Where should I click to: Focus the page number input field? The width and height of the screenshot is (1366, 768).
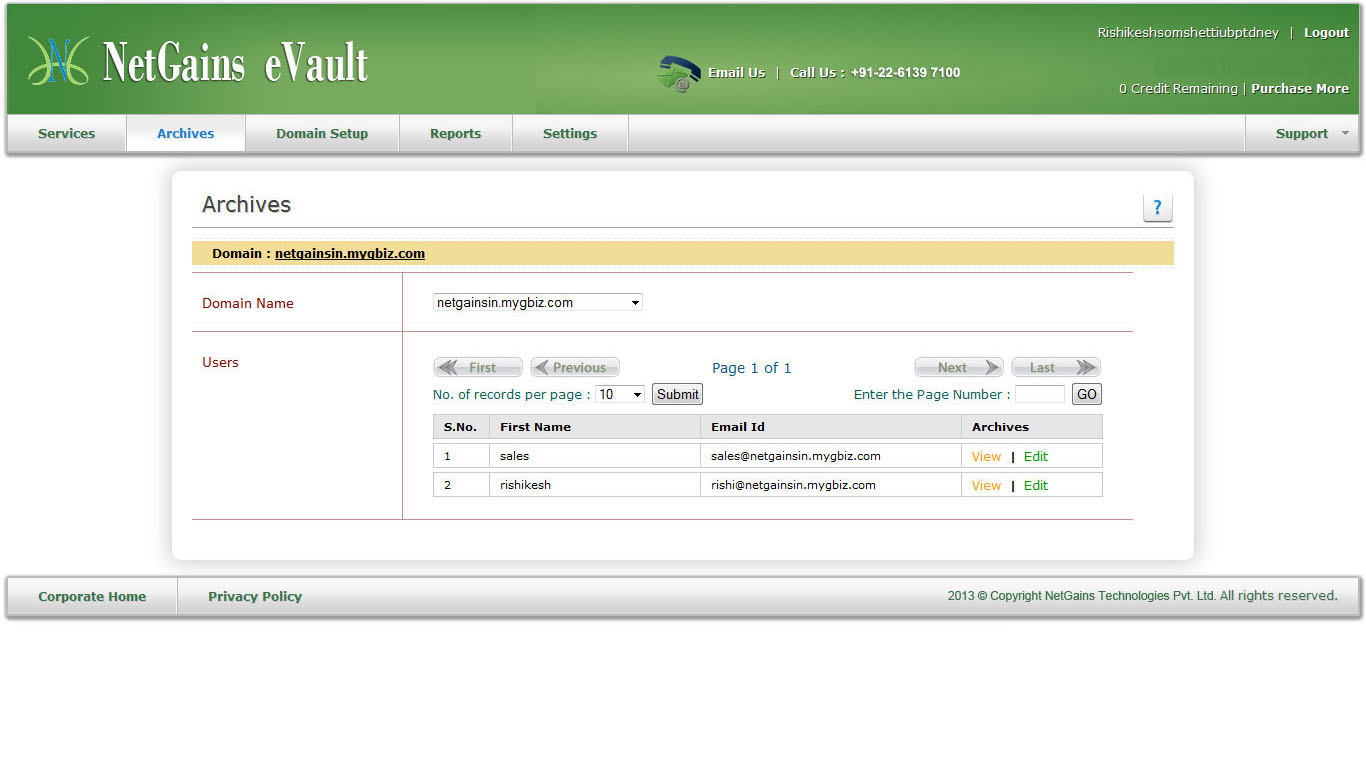click(1040, 394)
